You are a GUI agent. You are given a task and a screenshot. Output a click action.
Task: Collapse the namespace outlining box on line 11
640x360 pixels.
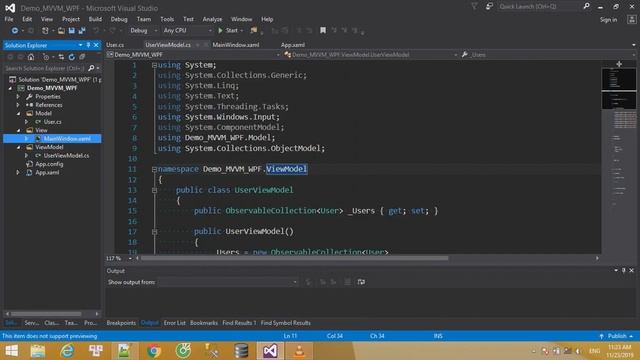(x=154, y=169)
